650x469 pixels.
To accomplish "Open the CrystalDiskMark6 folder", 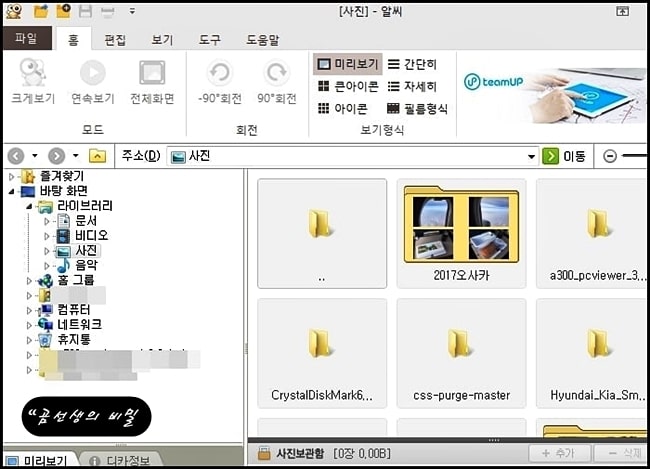I will [x=322, y=353].
